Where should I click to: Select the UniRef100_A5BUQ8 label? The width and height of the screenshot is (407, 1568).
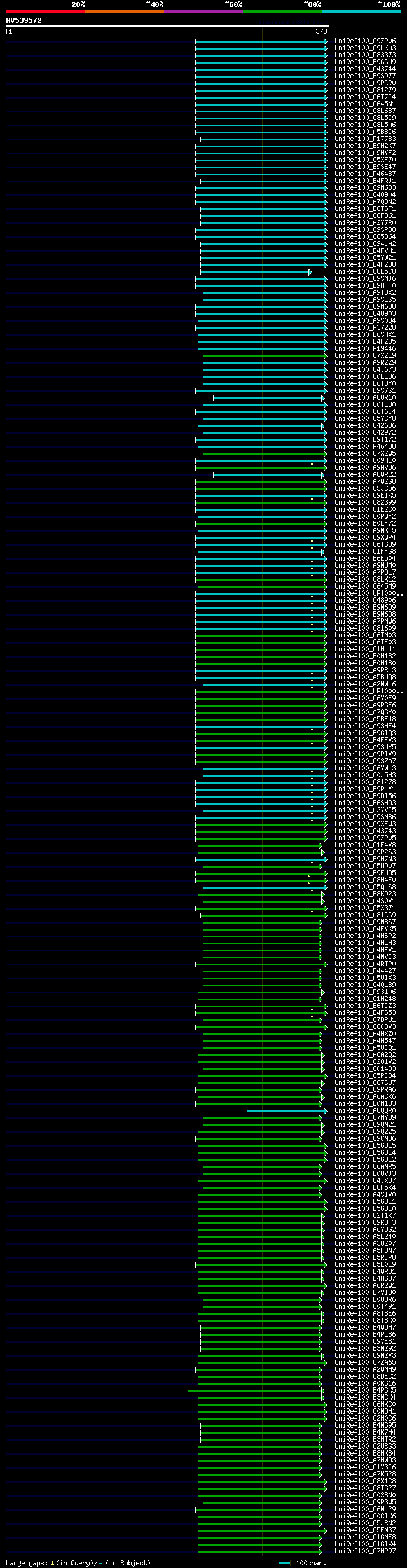pos(365,678)
